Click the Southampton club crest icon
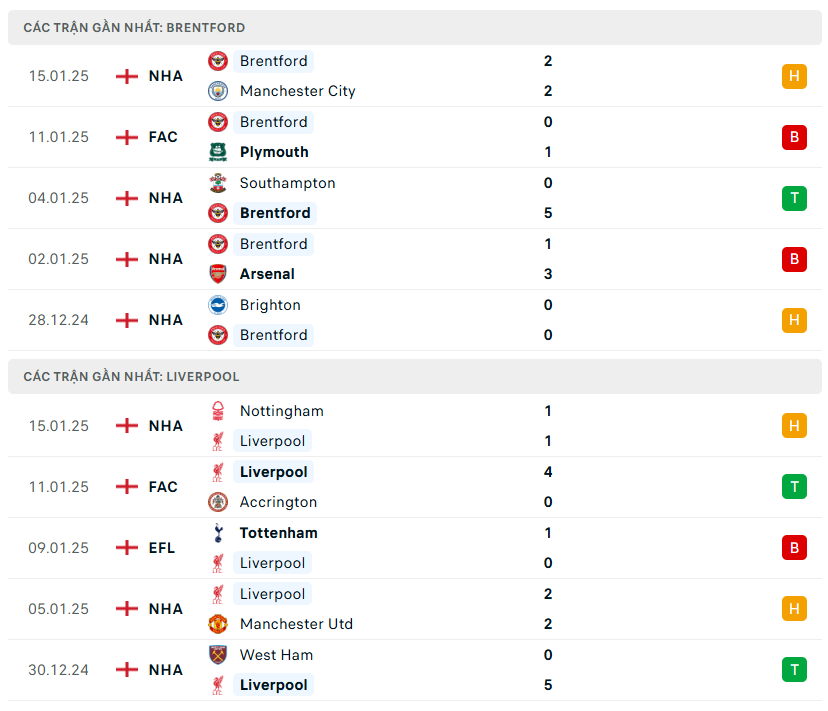 (x=218, y=183)
